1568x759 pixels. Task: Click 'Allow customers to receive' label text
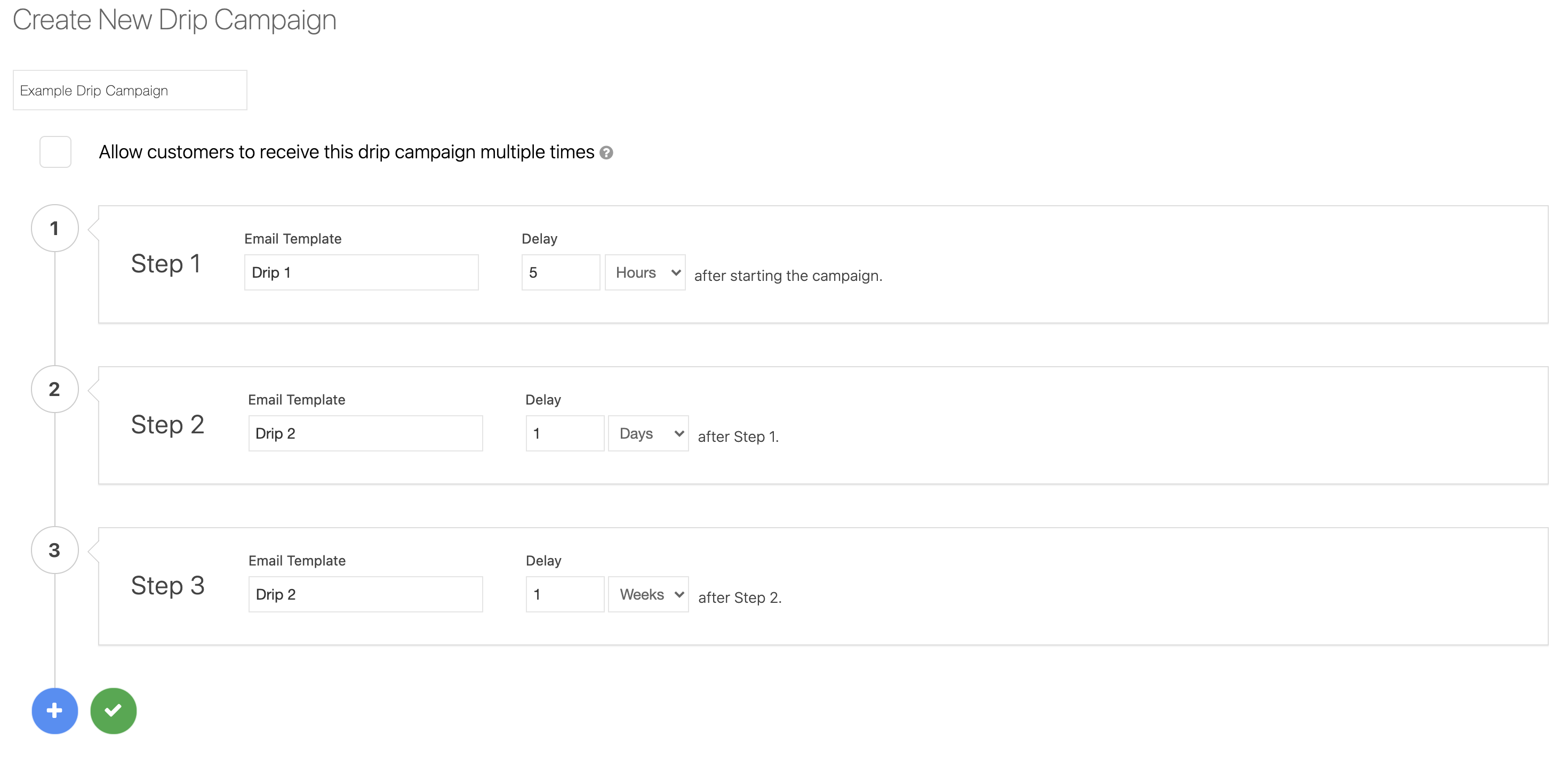coord(346,152)
